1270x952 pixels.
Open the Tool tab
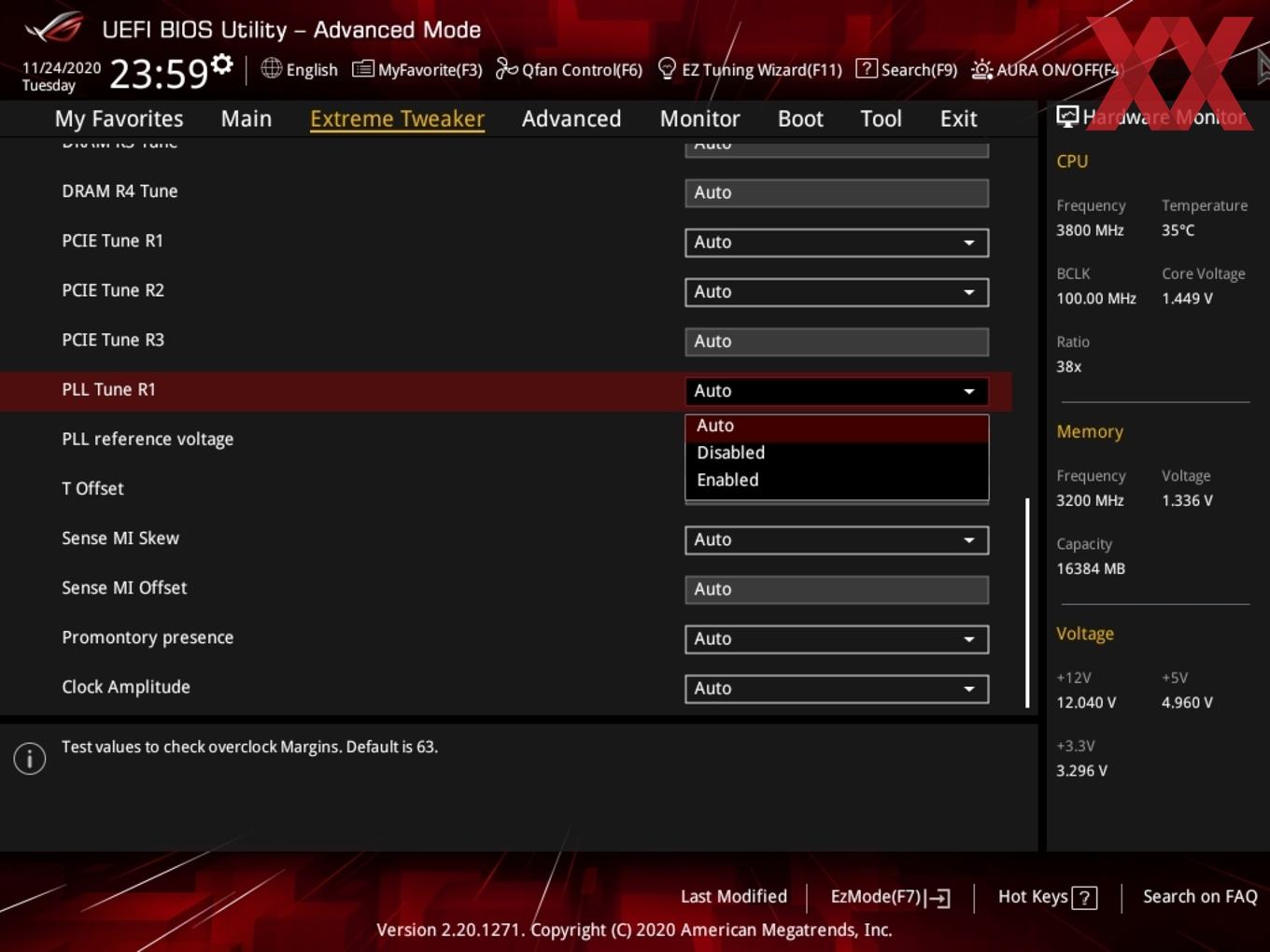coord(882,119)
